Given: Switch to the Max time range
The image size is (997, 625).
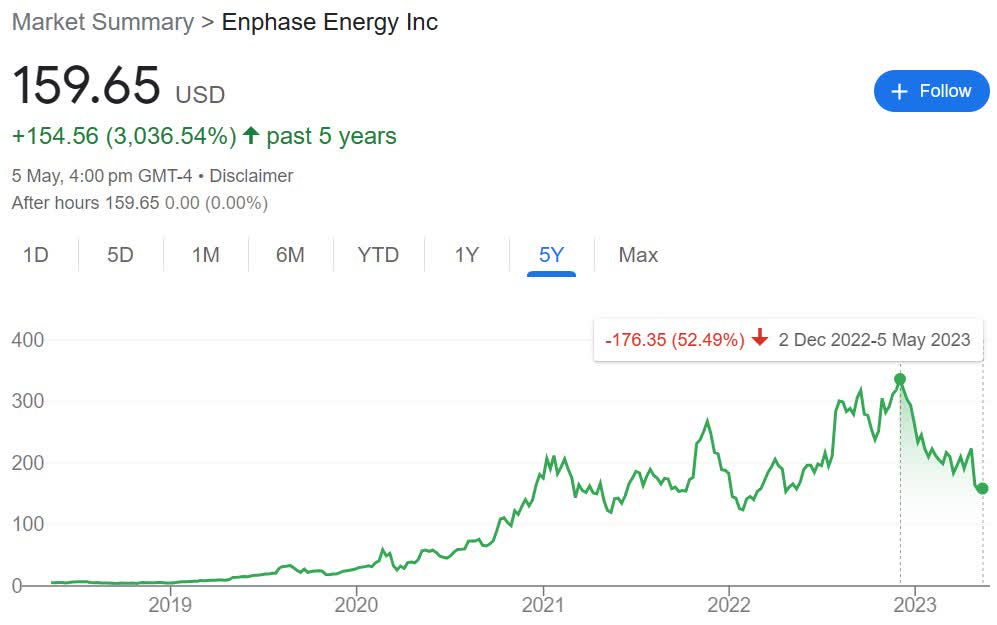Looking at the screenshot, I should click(x=636, y=255).
